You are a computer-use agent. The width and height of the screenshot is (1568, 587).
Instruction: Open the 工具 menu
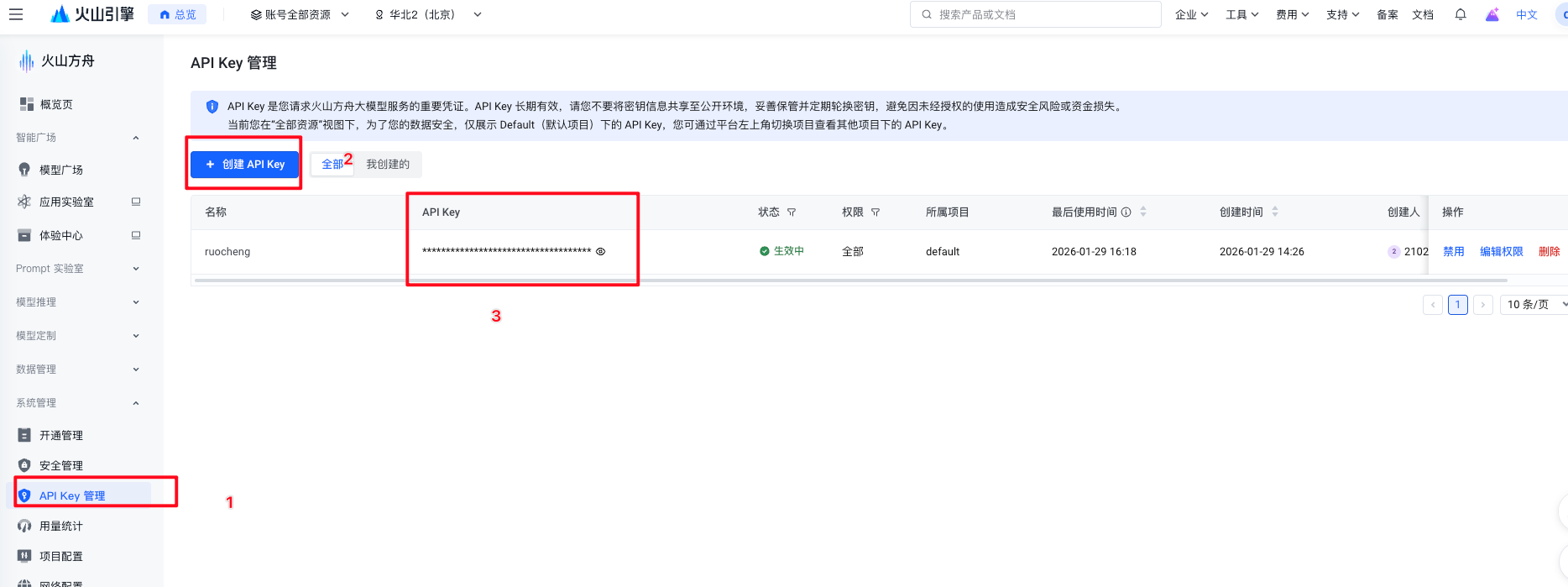point(1241,14)
